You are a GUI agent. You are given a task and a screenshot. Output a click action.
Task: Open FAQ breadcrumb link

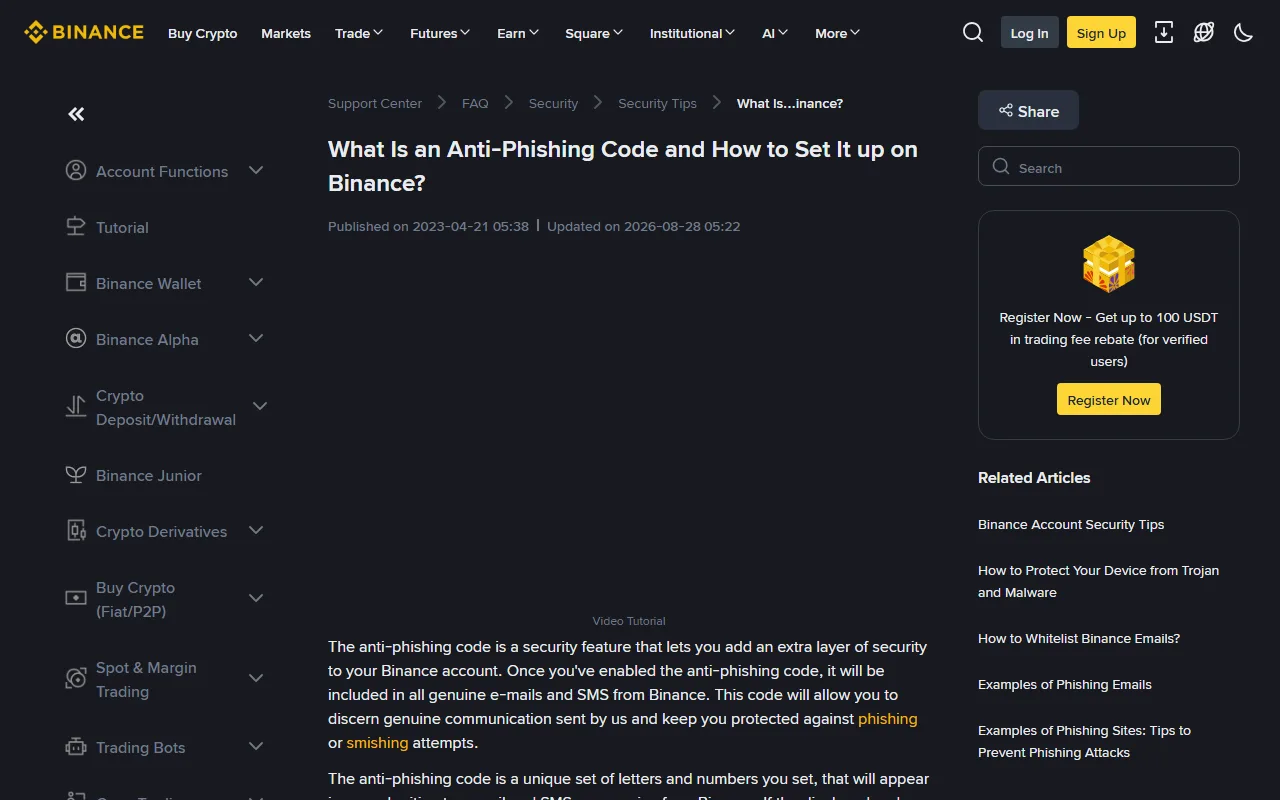point(475,103)
